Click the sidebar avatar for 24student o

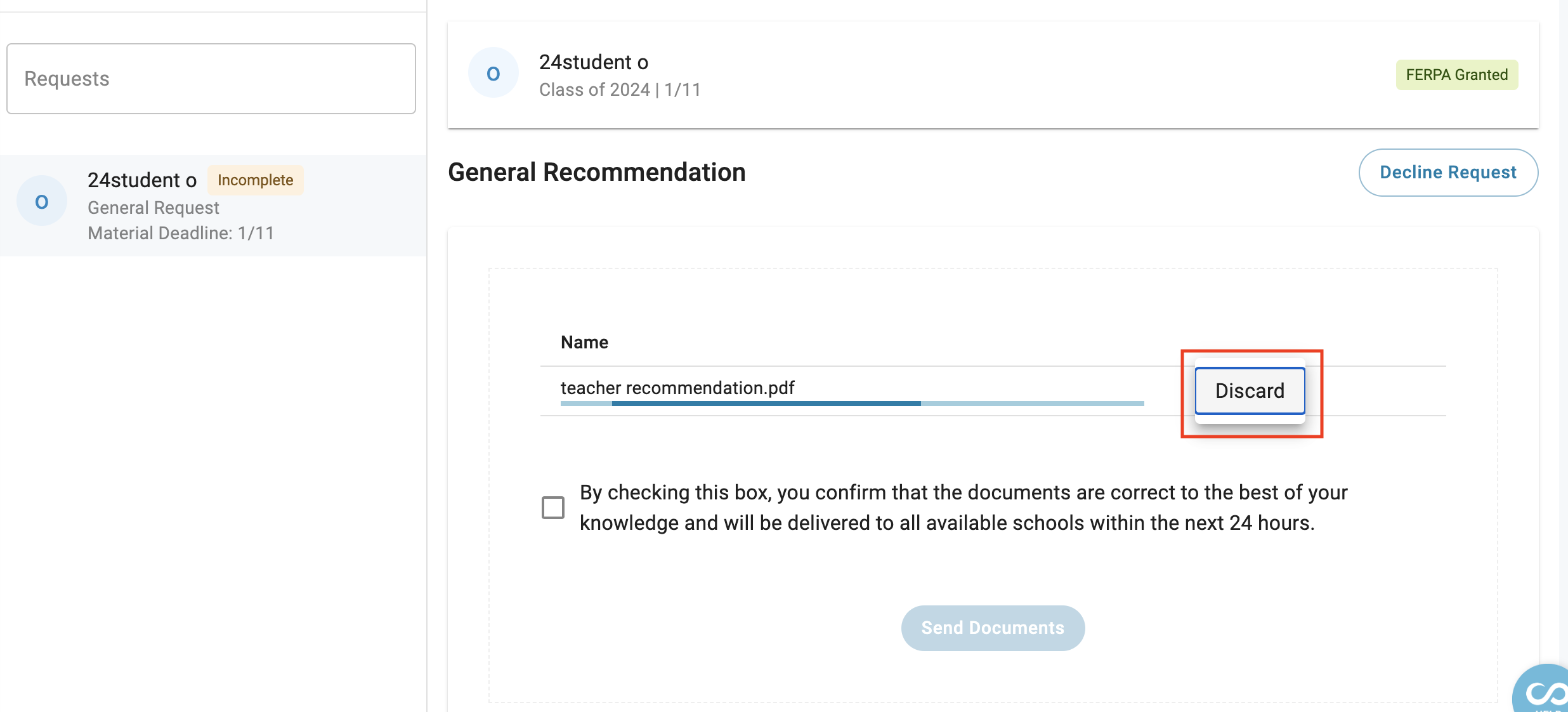(41, 201)
